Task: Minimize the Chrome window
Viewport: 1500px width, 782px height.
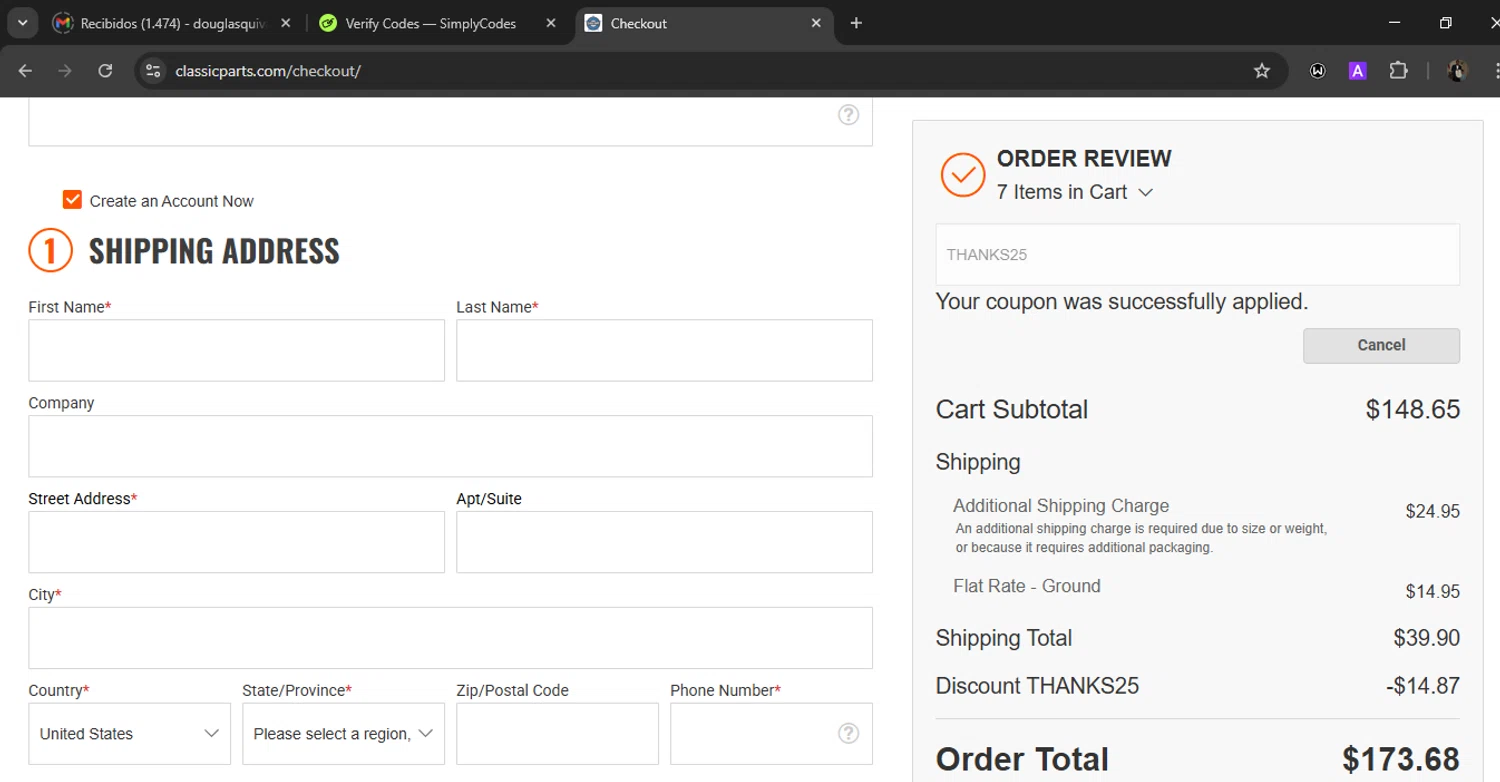Action: click(x=1395, y=23)
